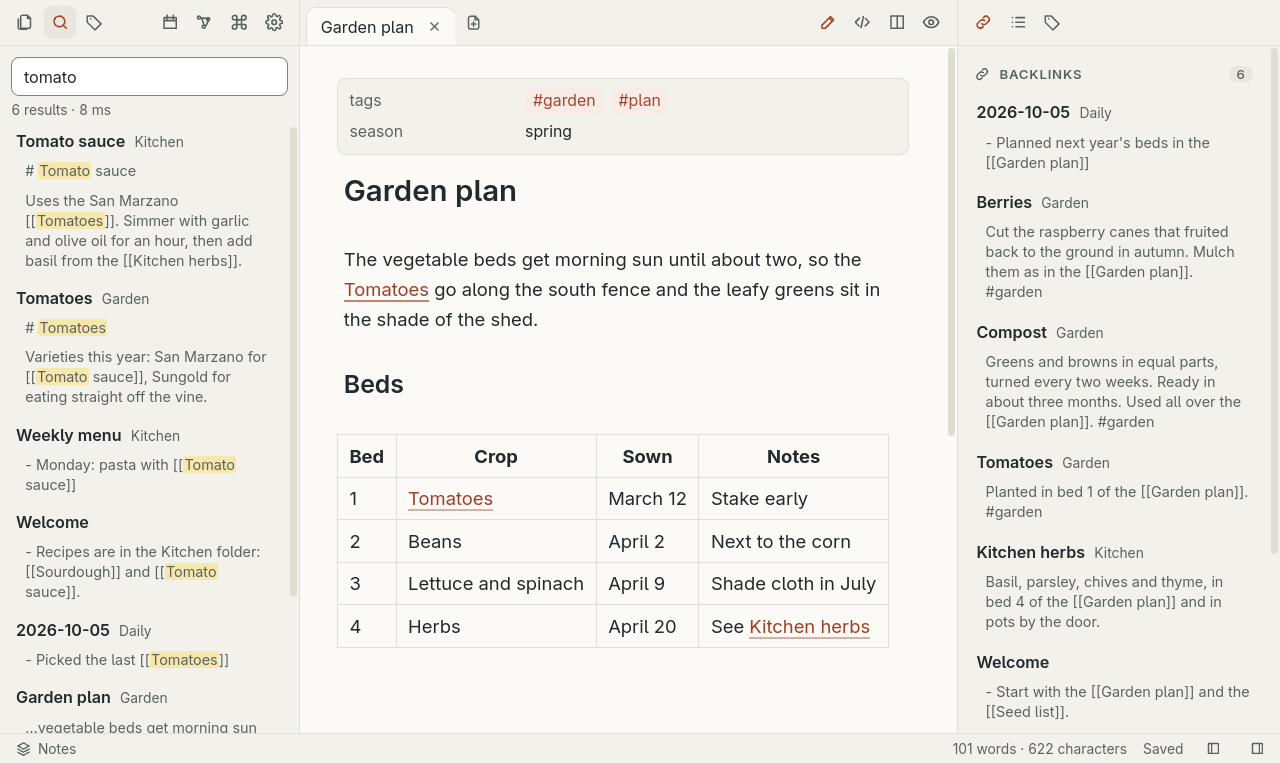Open the command palette icon
This screenshot has width=1280, height=763.
click(239, 22)
